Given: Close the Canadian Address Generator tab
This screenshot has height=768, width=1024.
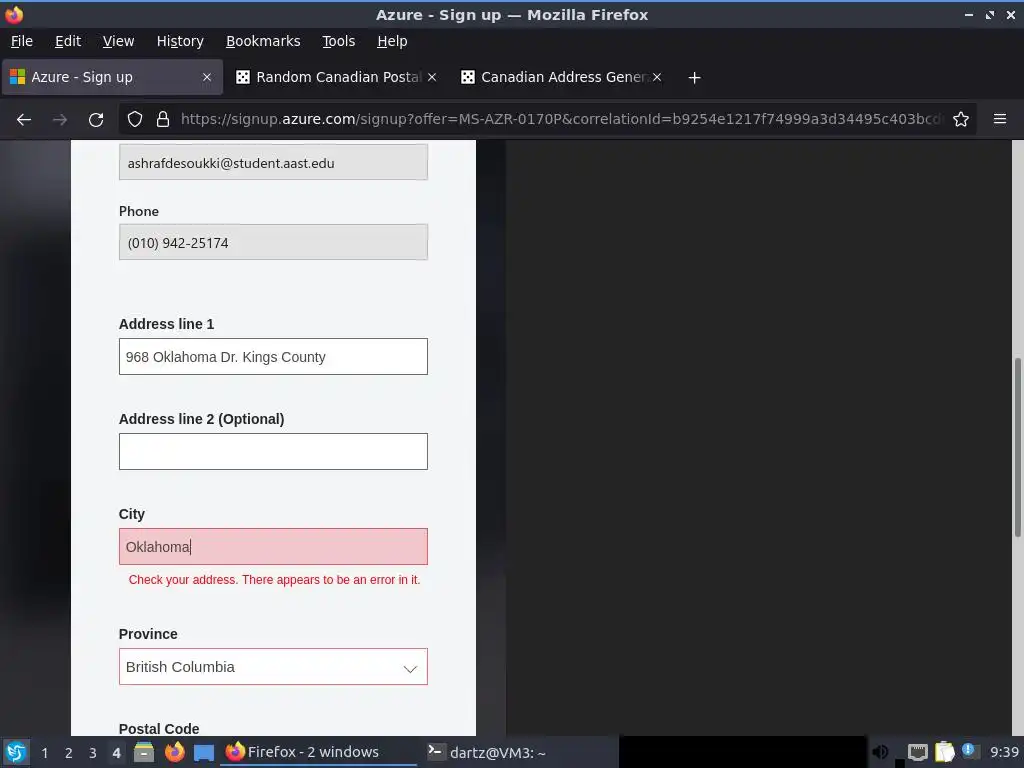Looking at the screenshot, I should point(657,77).
